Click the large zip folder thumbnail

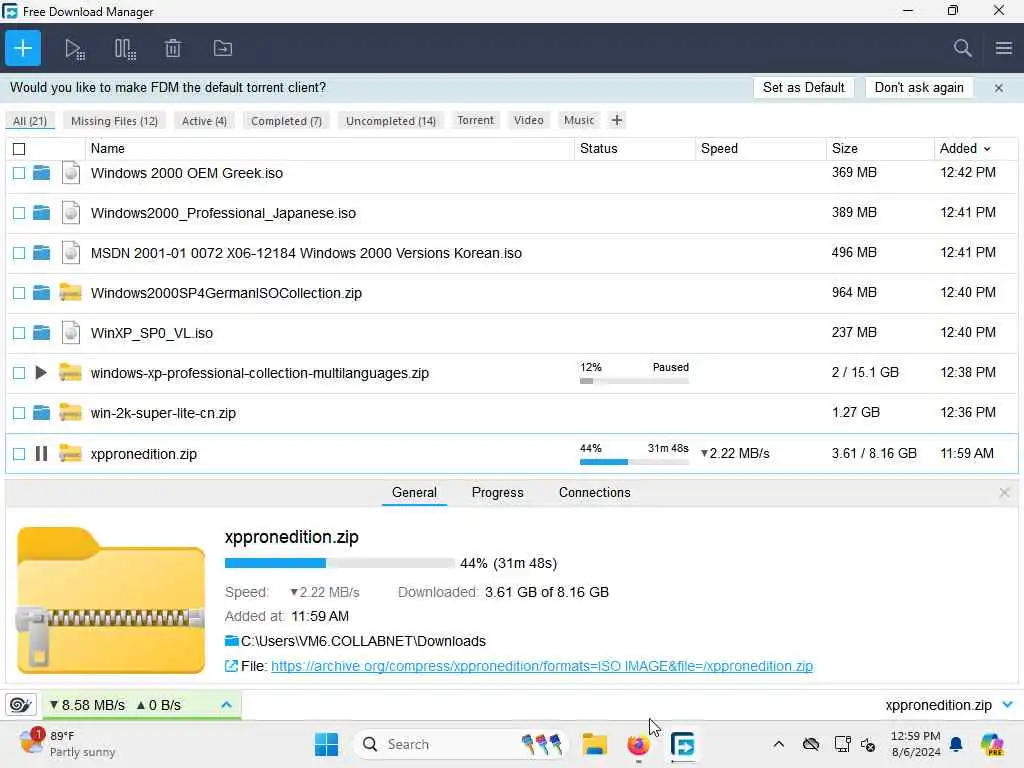tap(111, 600)
